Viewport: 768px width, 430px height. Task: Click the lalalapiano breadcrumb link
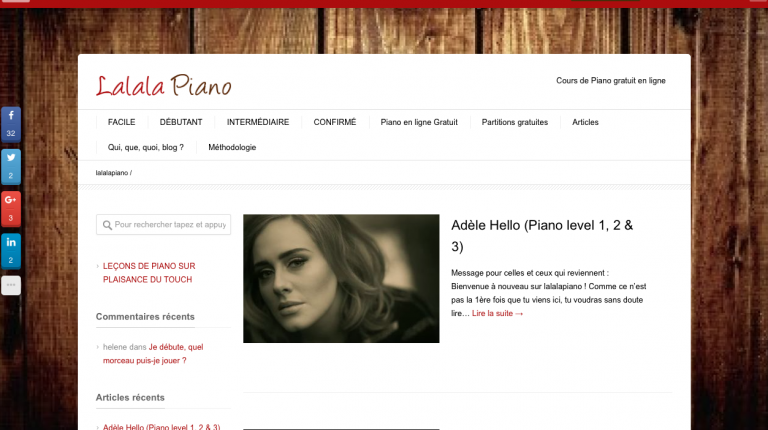click(112, 173)
